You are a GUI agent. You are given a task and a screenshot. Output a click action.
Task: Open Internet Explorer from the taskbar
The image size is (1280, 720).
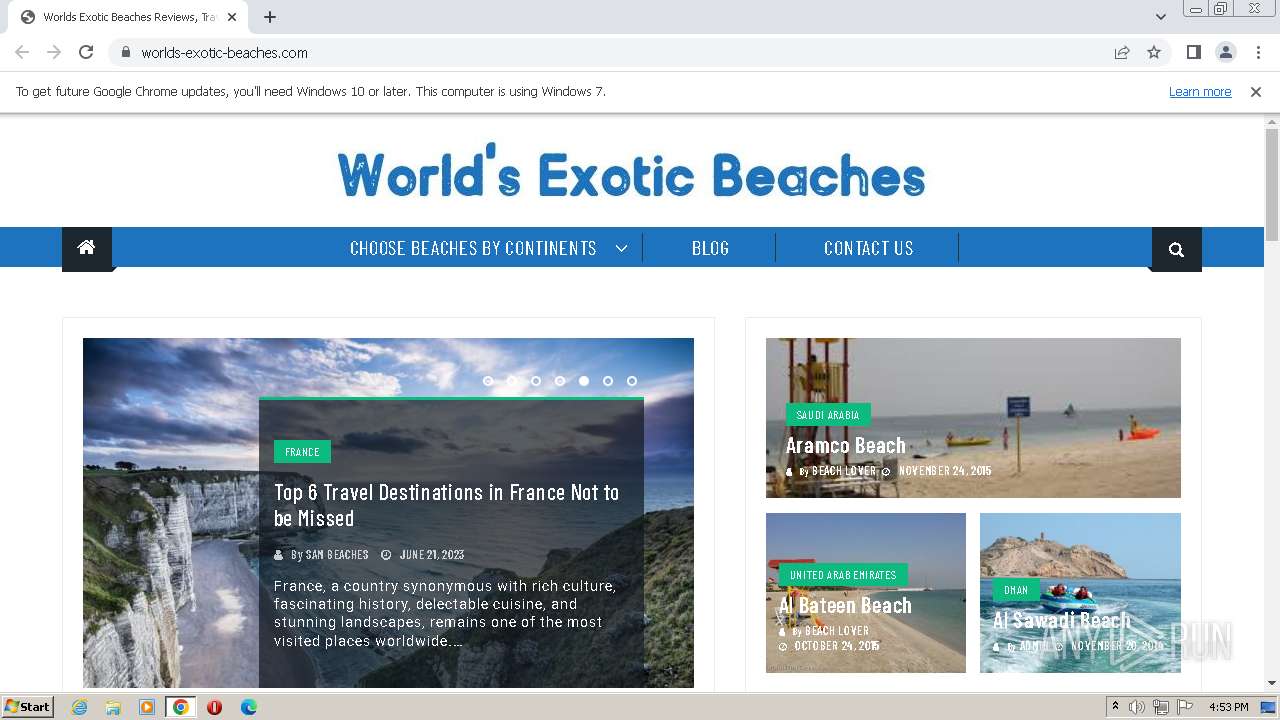[x=79, y=707]
